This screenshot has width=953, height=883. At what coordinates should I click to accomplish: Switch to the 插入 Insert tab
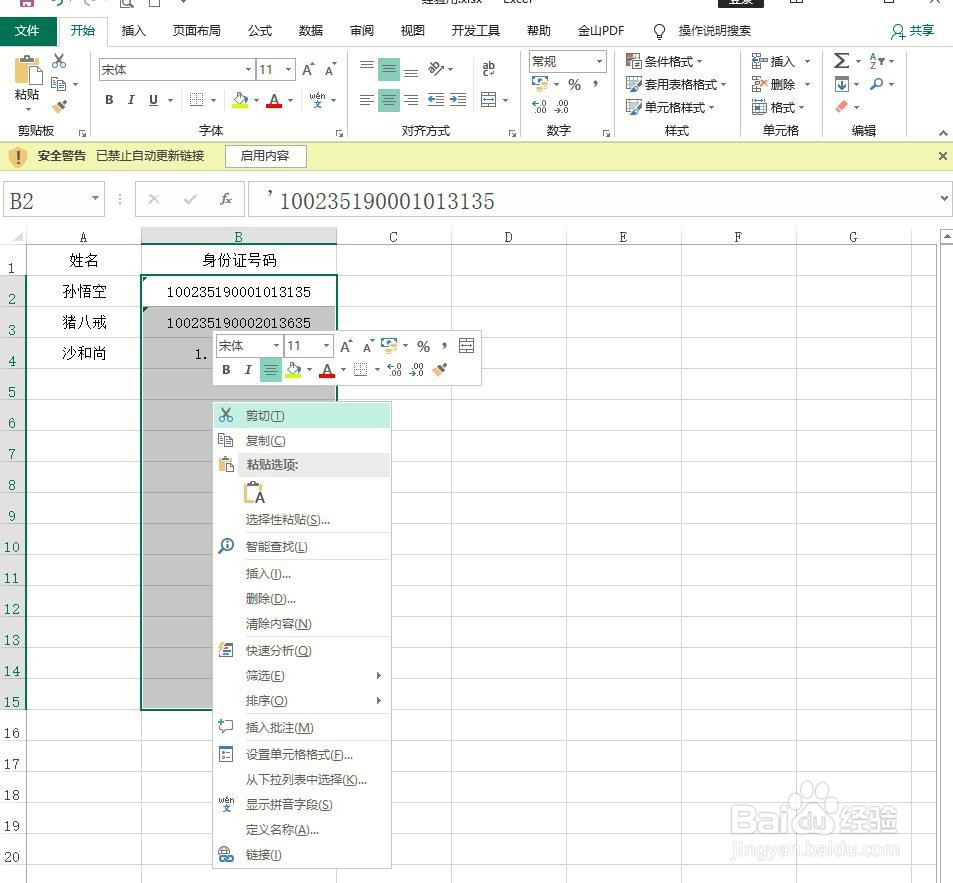pos(133,30)
